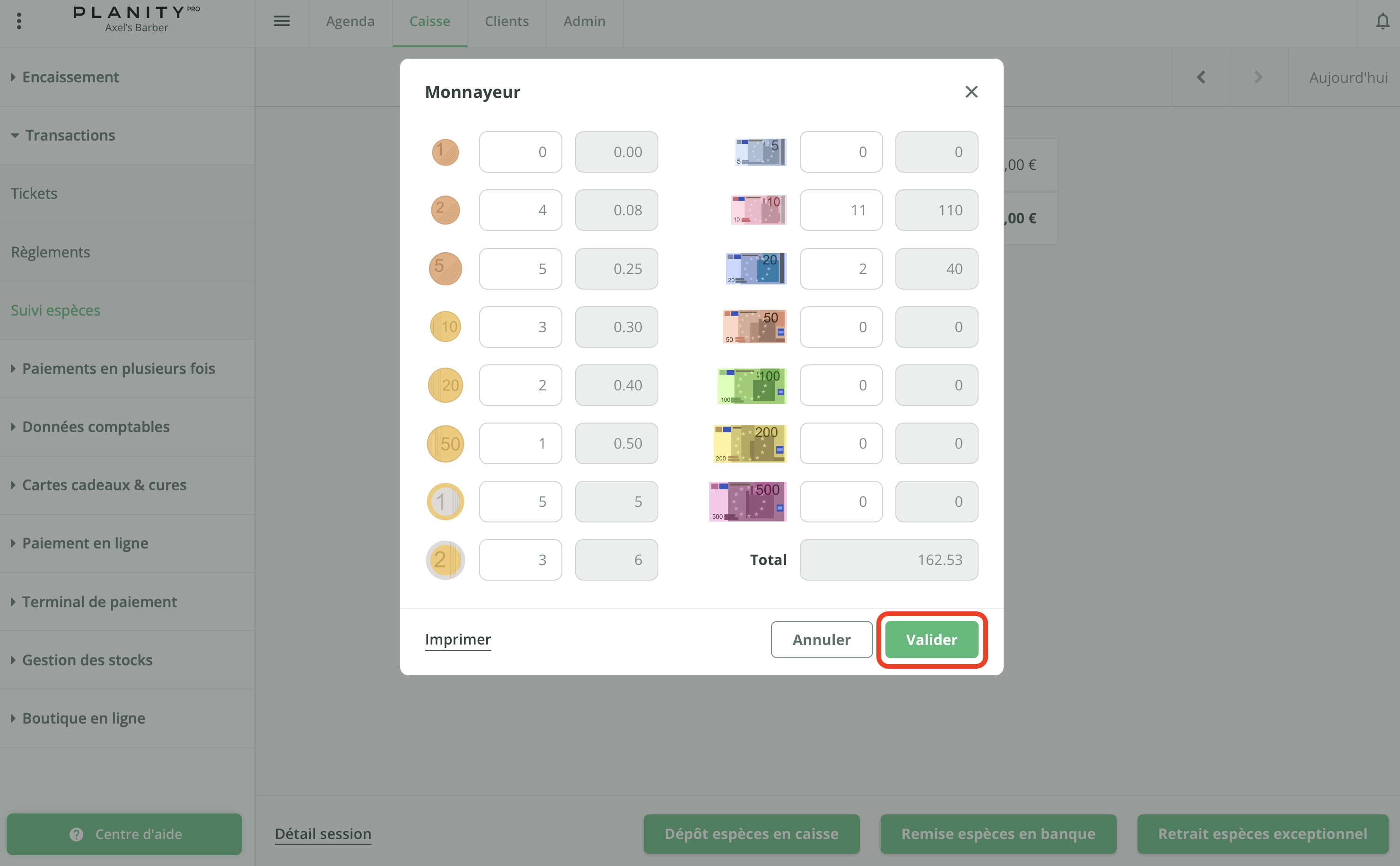Screen dimensions: 1400x866
Task: Open Centre d'aide help button
Action: (124, 834)
